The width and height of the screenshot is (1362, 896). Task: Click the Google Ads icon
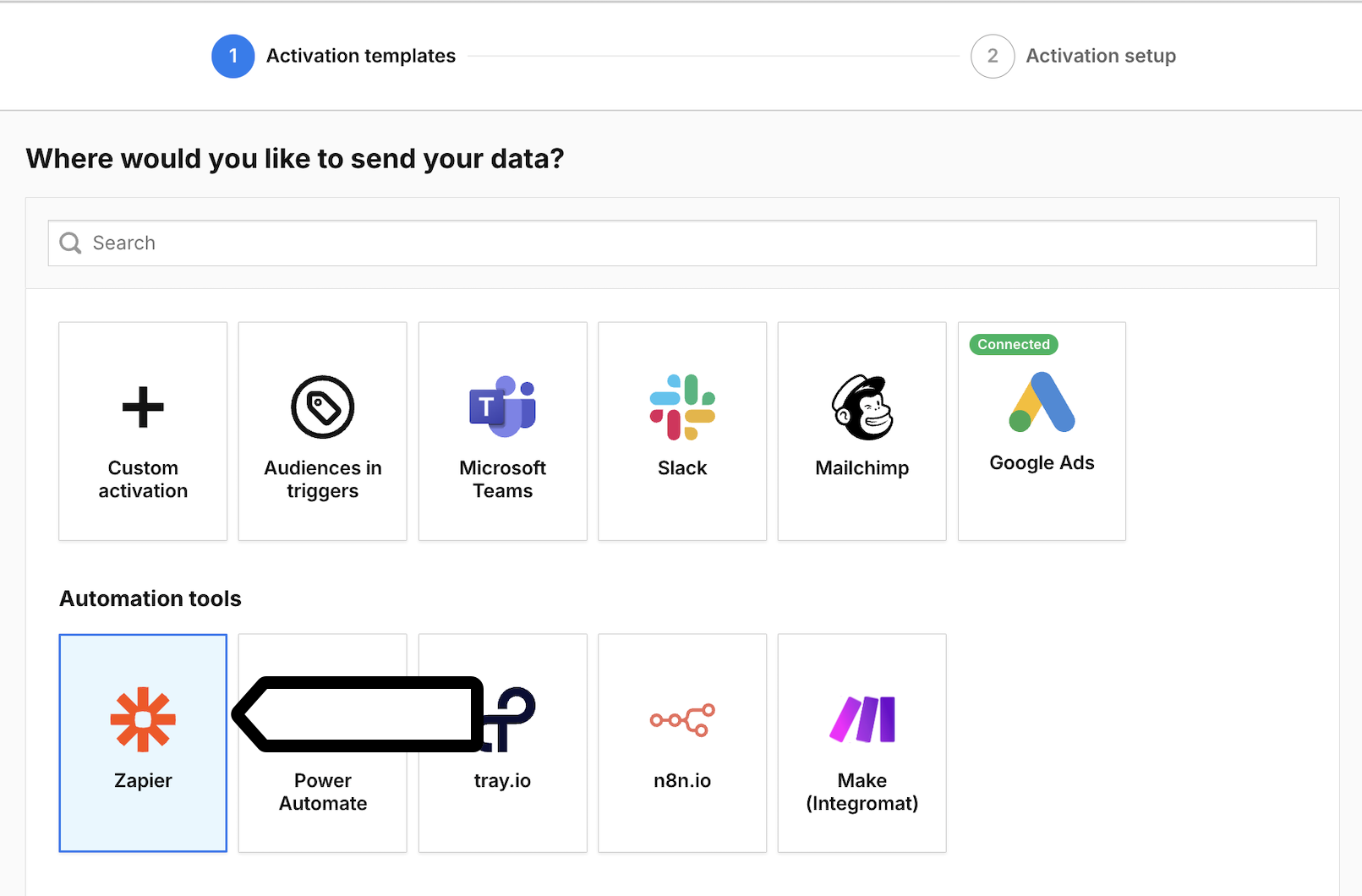pyautogui.click(x=1041, y=403)
